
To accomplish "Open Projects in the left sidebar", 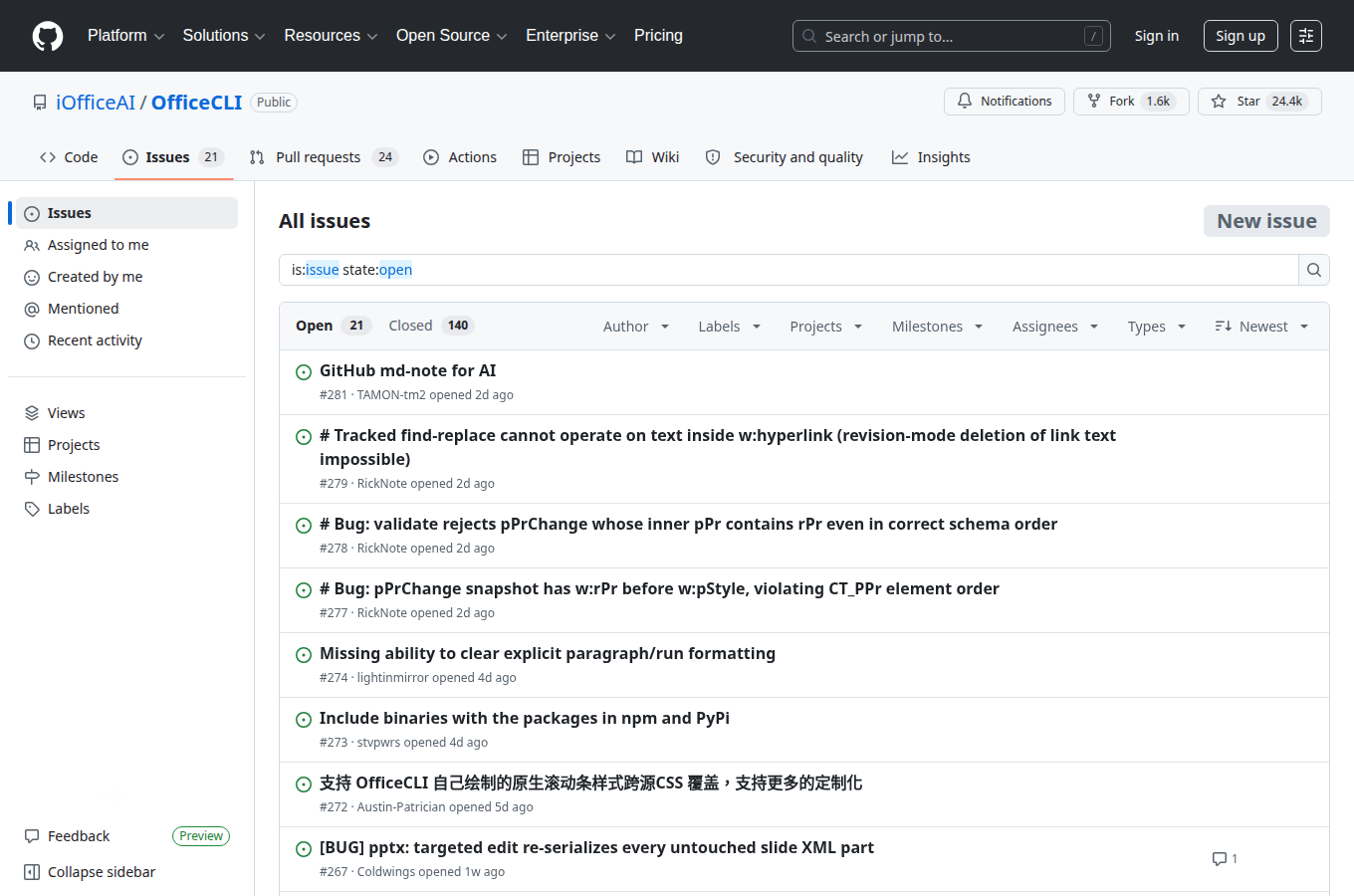I will (126, 445).
